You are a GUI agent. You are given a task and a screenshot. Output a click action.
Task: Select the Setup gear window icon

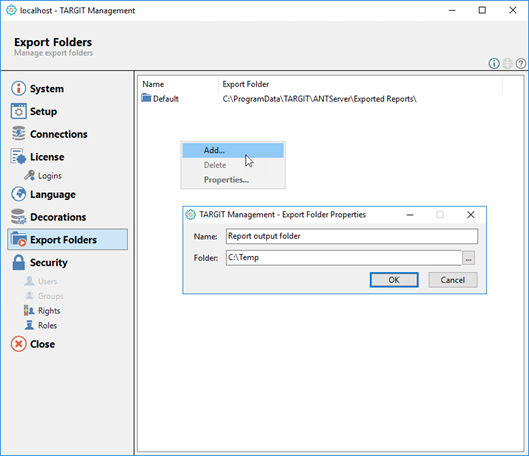coord(18,111)
